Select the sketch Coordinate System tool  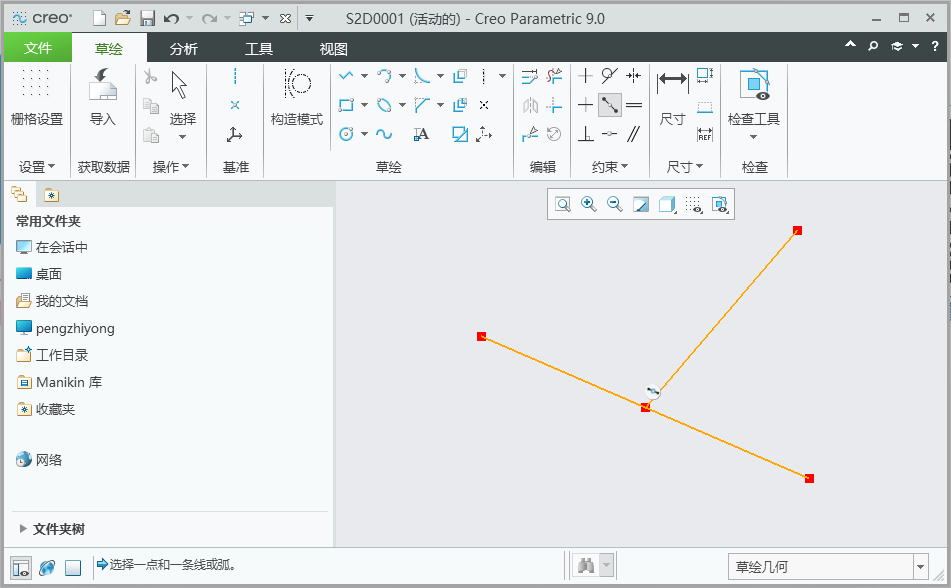tap(484, 134)
